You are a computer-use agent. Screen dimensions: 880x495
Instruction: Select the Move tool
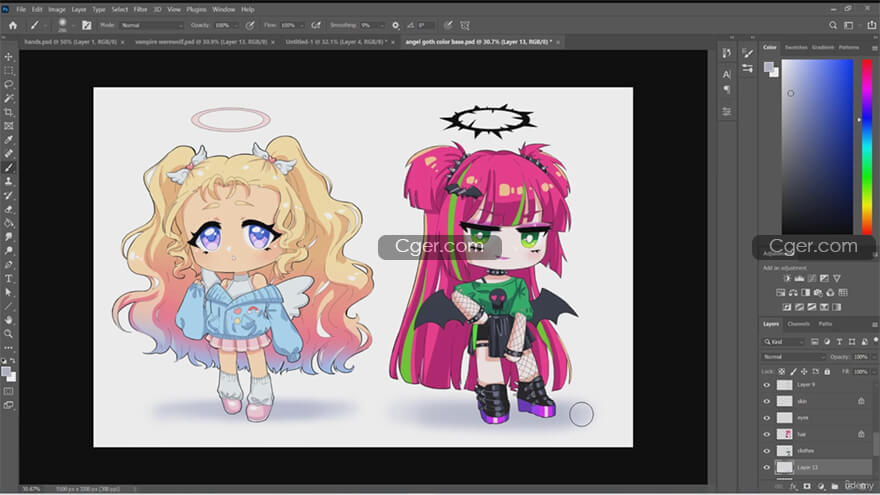(x=8, y=57)
